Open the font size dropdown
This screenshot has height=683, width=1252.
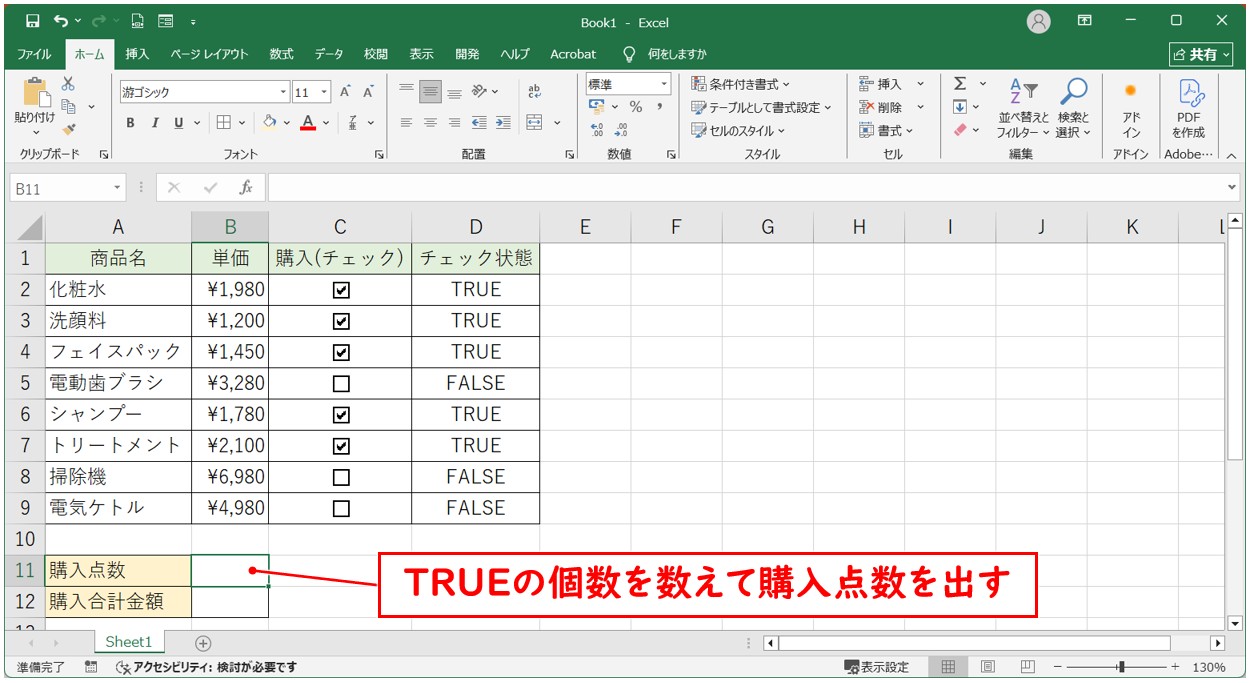point(325,92)
